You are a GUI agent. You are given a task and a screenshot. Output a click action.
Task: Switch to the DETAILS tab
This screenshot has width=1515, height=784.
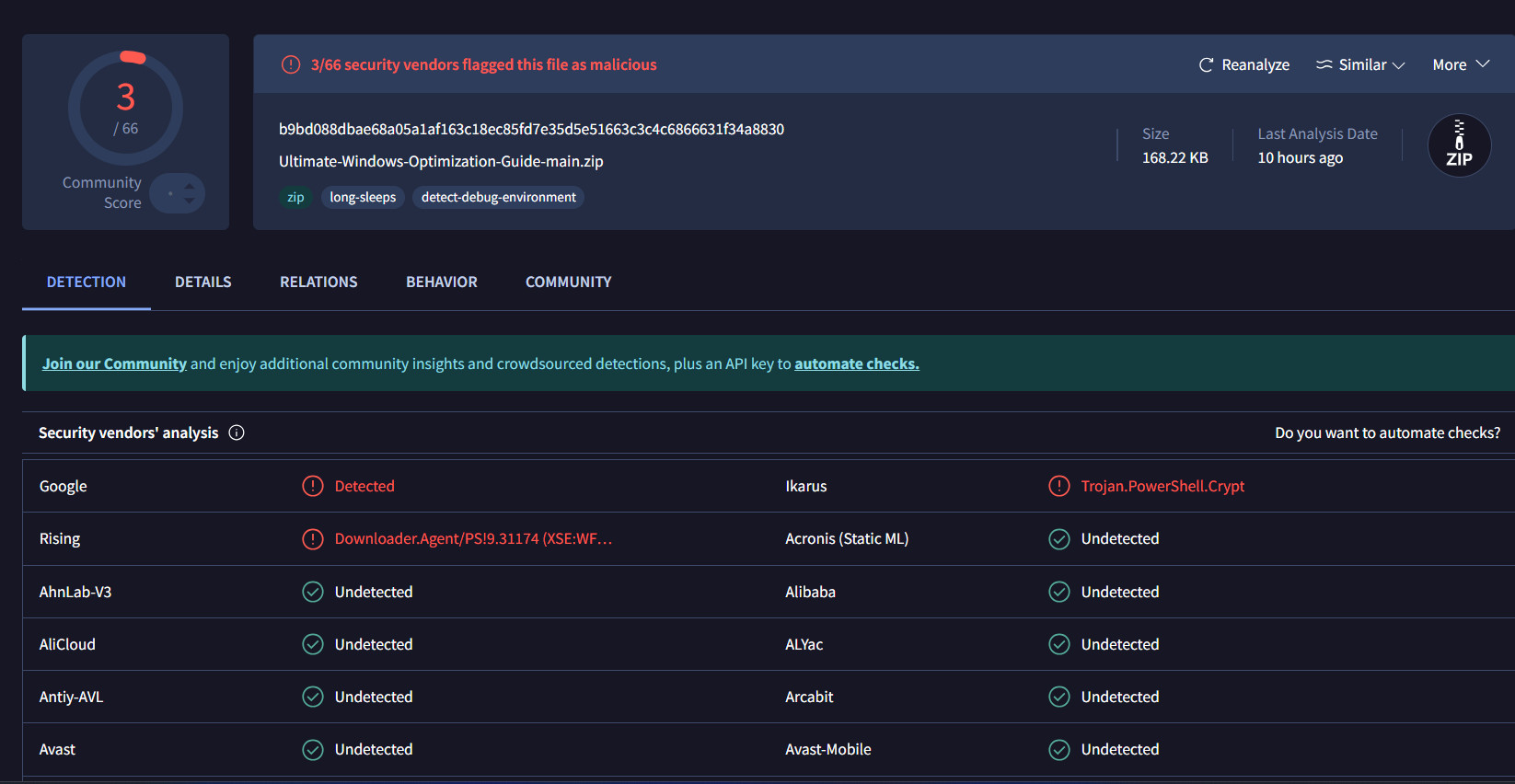click(x=203, y=282)
